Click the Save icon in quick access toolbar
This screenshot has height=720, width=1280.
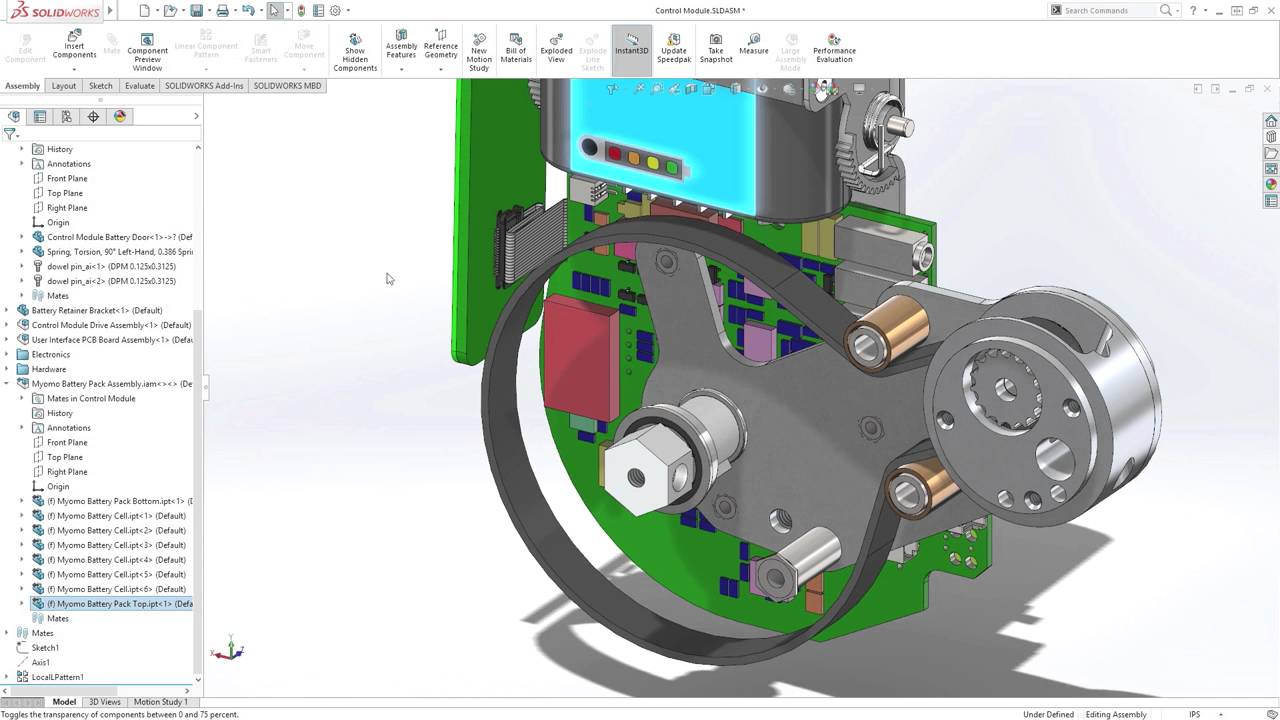(197, 11)
